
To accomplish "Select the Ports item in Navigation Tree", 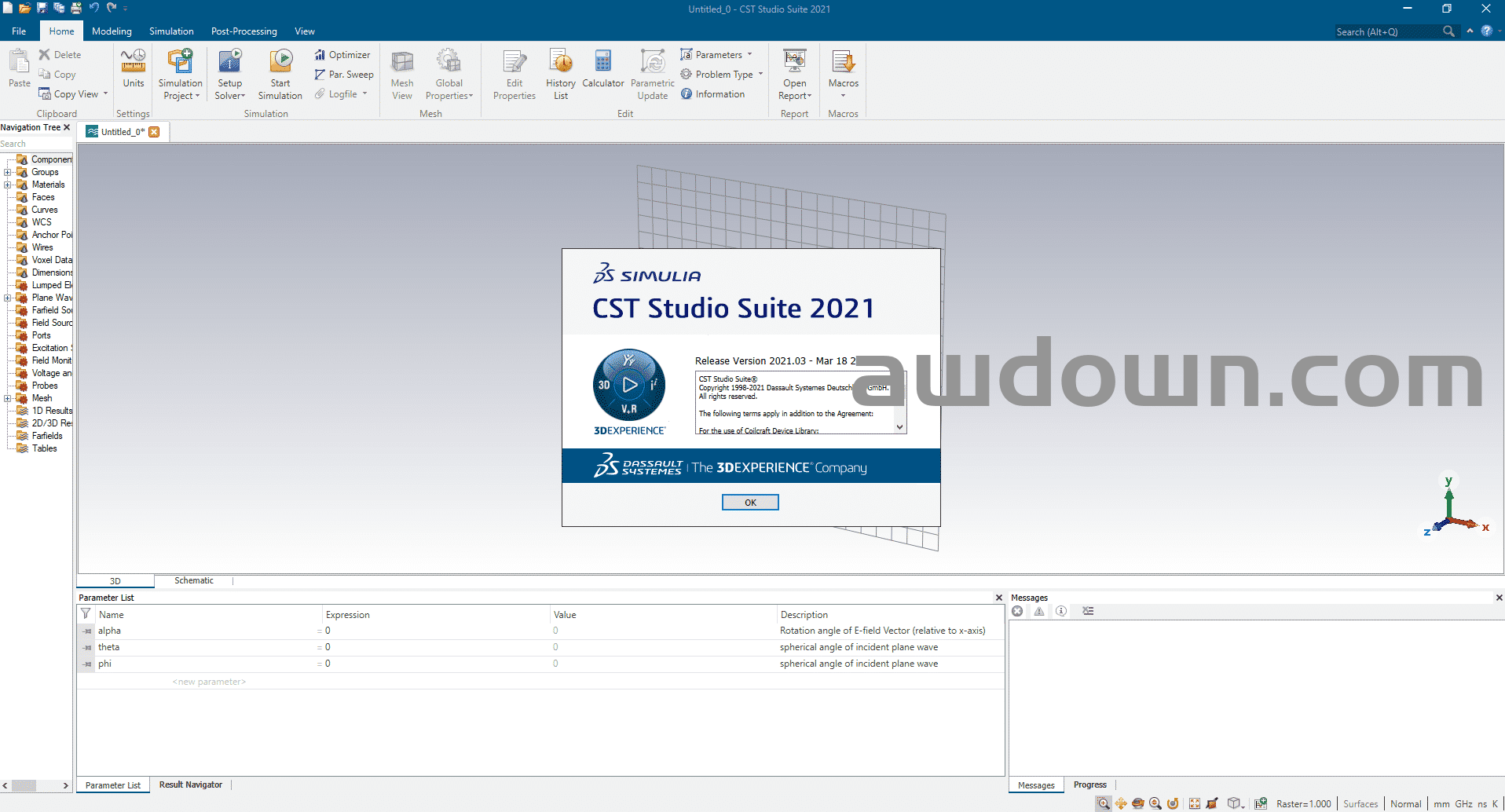I will point(41,335).
